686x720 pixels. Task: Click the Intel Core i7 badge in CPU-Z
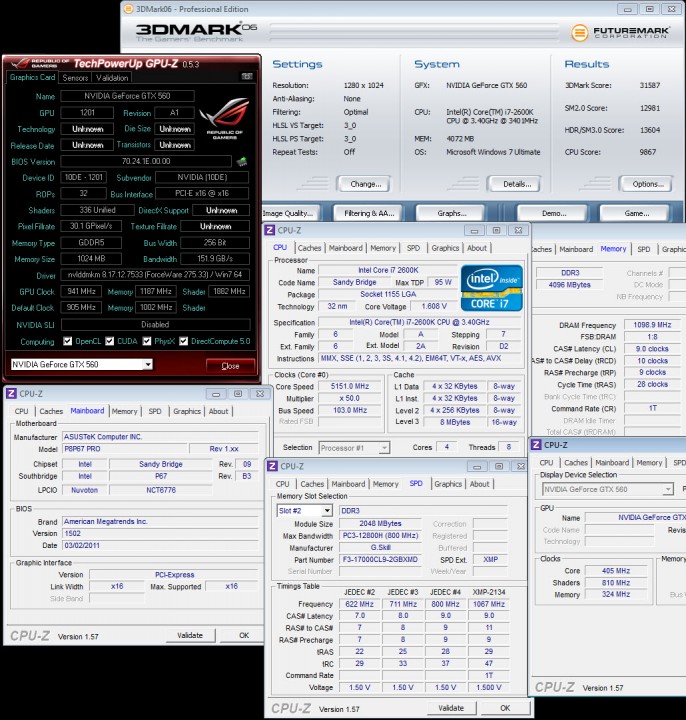[491, 288]
